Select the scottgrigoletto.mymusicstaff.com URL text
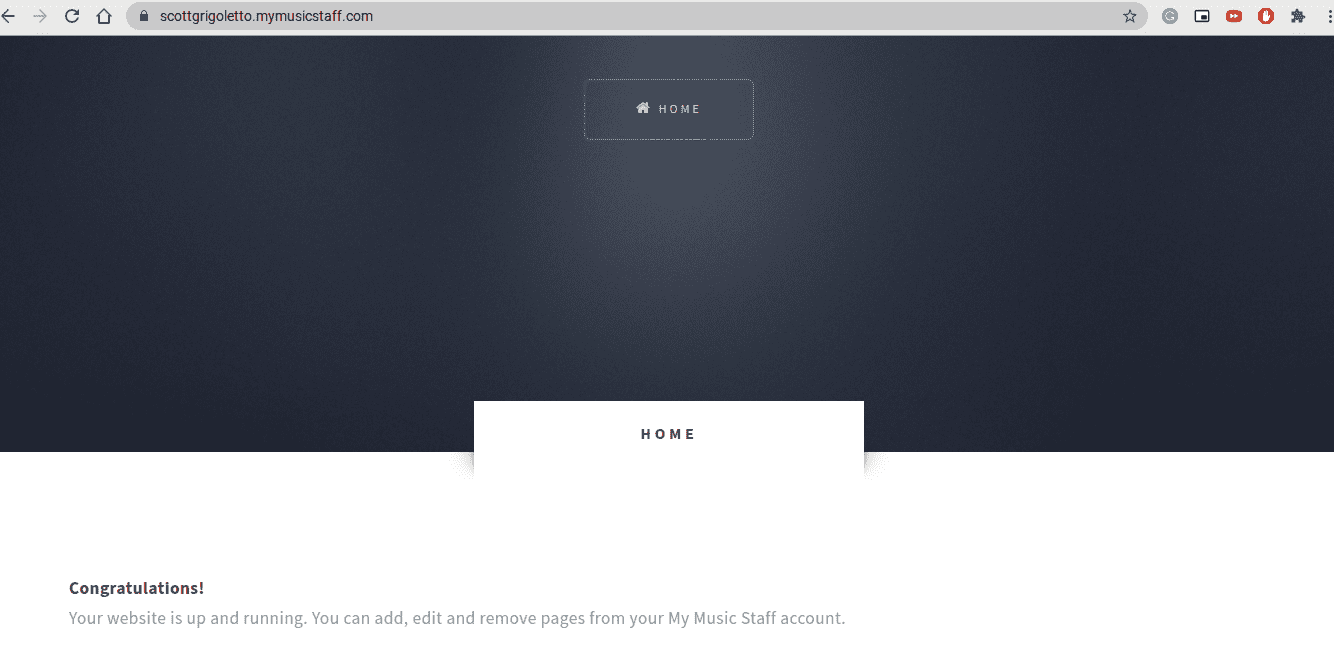 click(266, 16)
